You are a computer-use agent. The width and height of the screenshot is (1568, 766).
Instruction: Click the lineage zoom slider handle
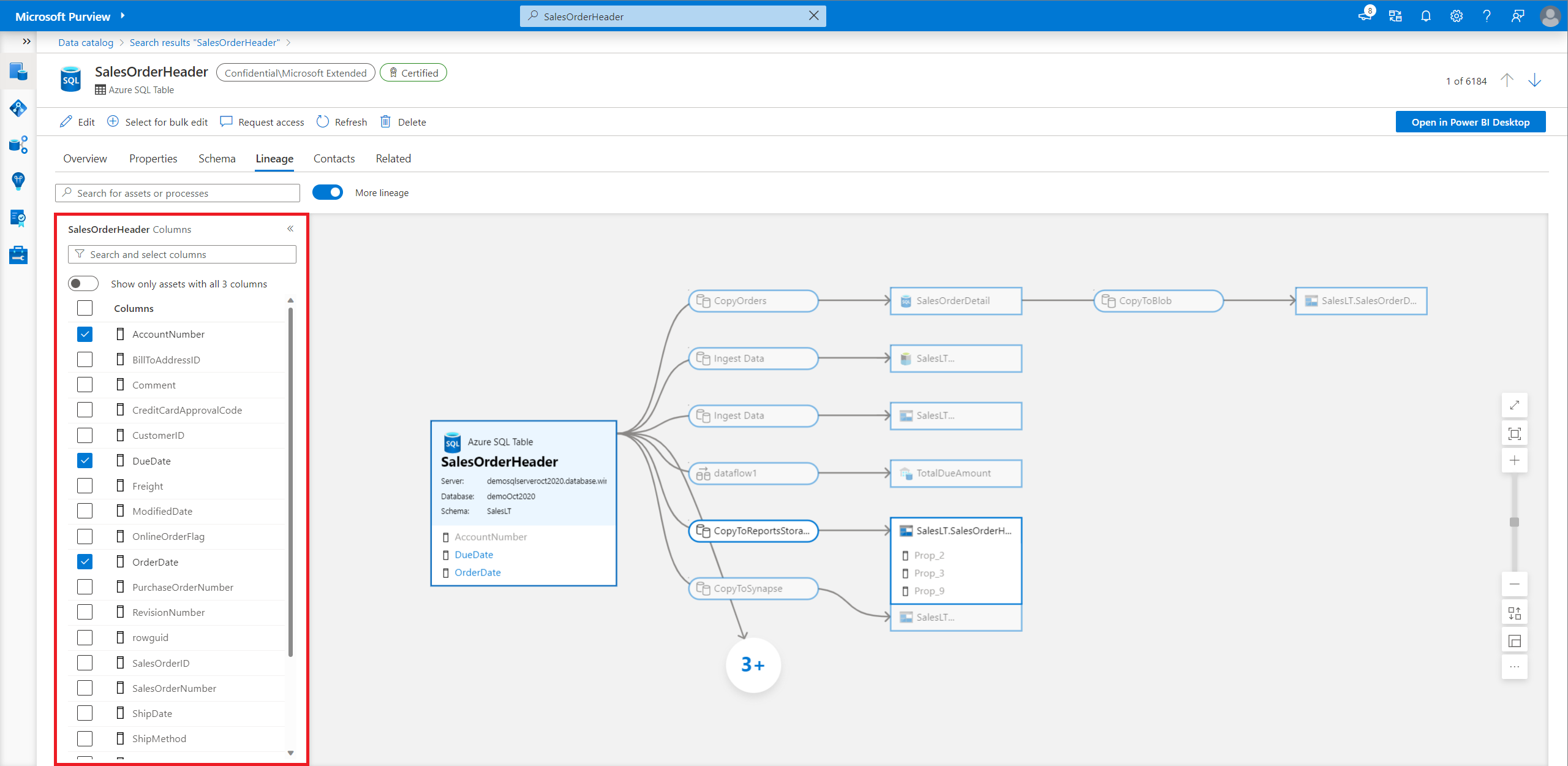(1514, 522)
